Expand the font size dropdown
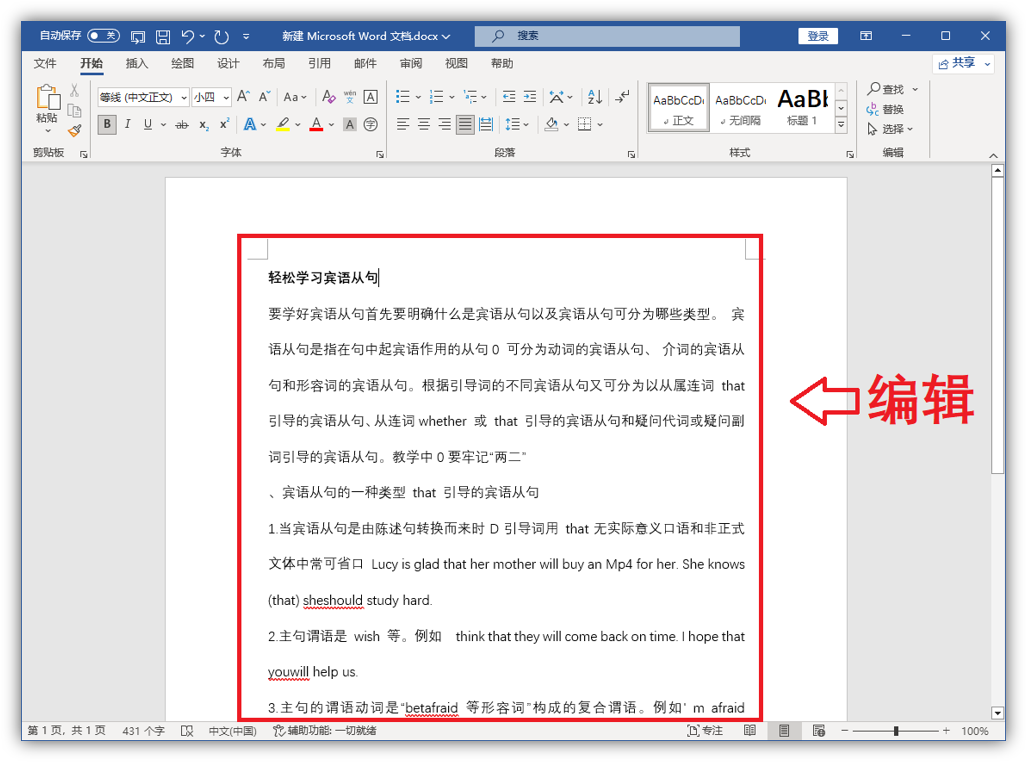 [226, 98]
